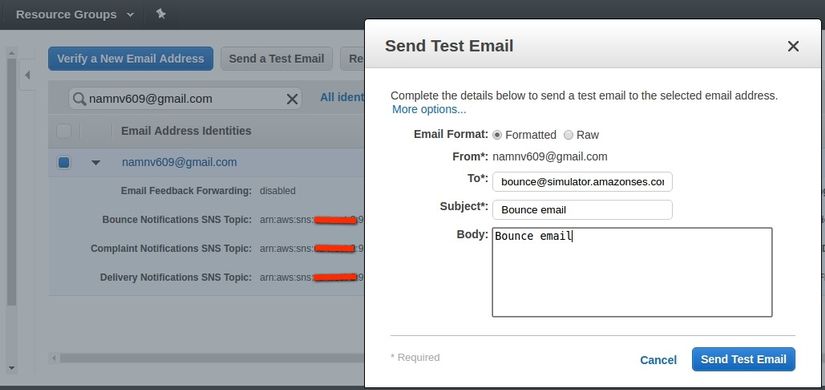Open the More options link
The height and width of the screenshot is (390, 825).
429,109
